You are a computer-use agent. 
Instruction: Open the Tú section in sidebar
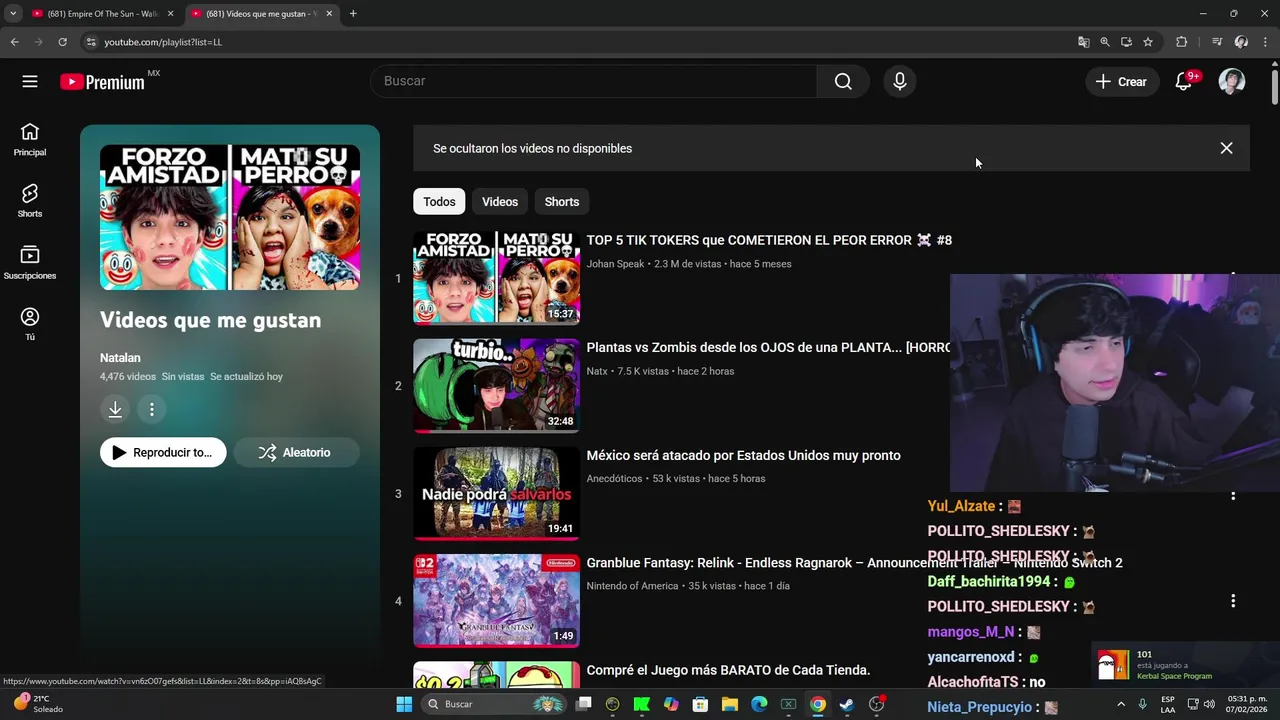(x=30, y=324)
